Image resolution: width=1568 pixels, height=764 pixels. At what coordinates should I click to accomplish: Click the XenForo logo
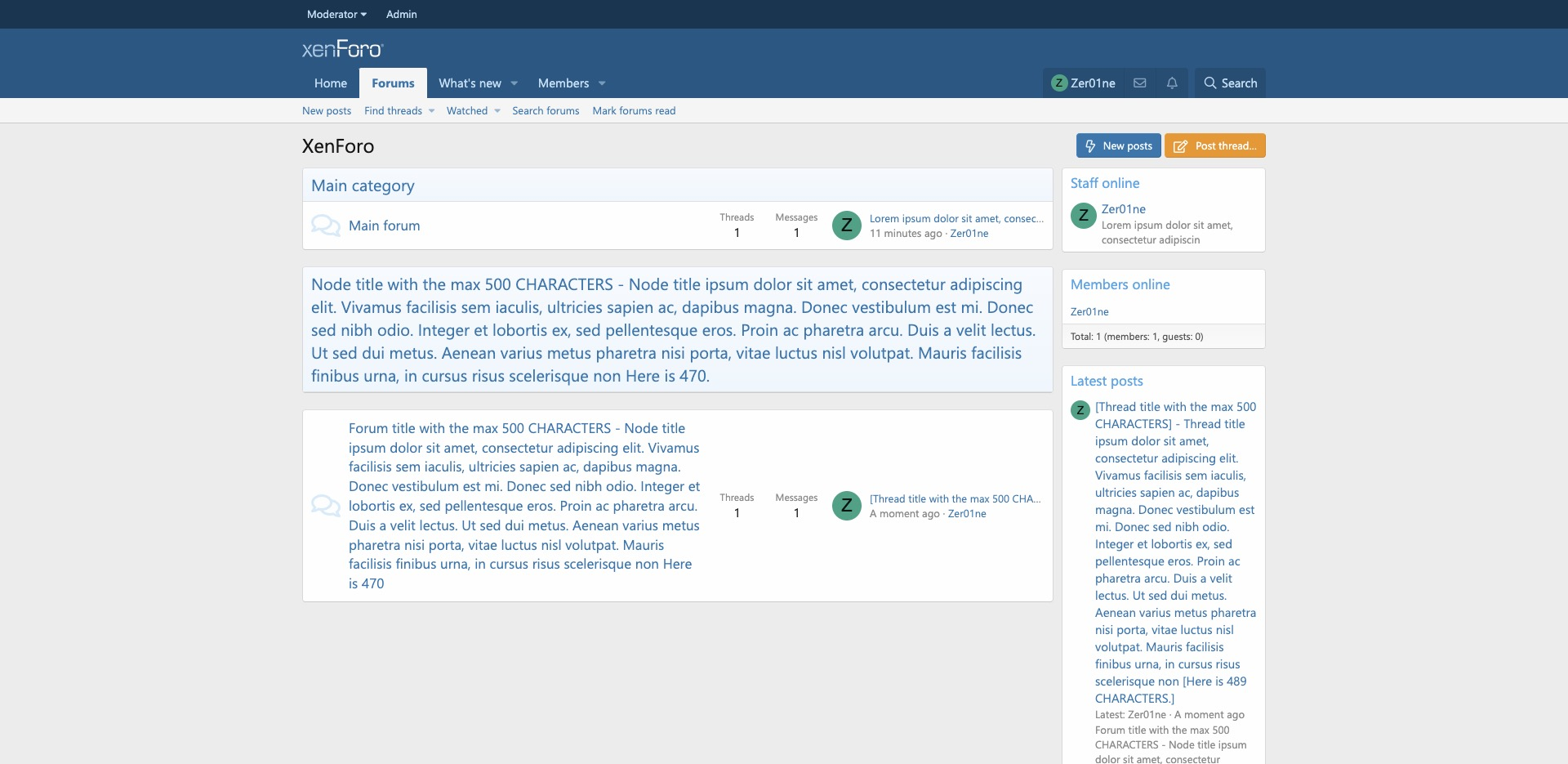(x=342, y=49)
